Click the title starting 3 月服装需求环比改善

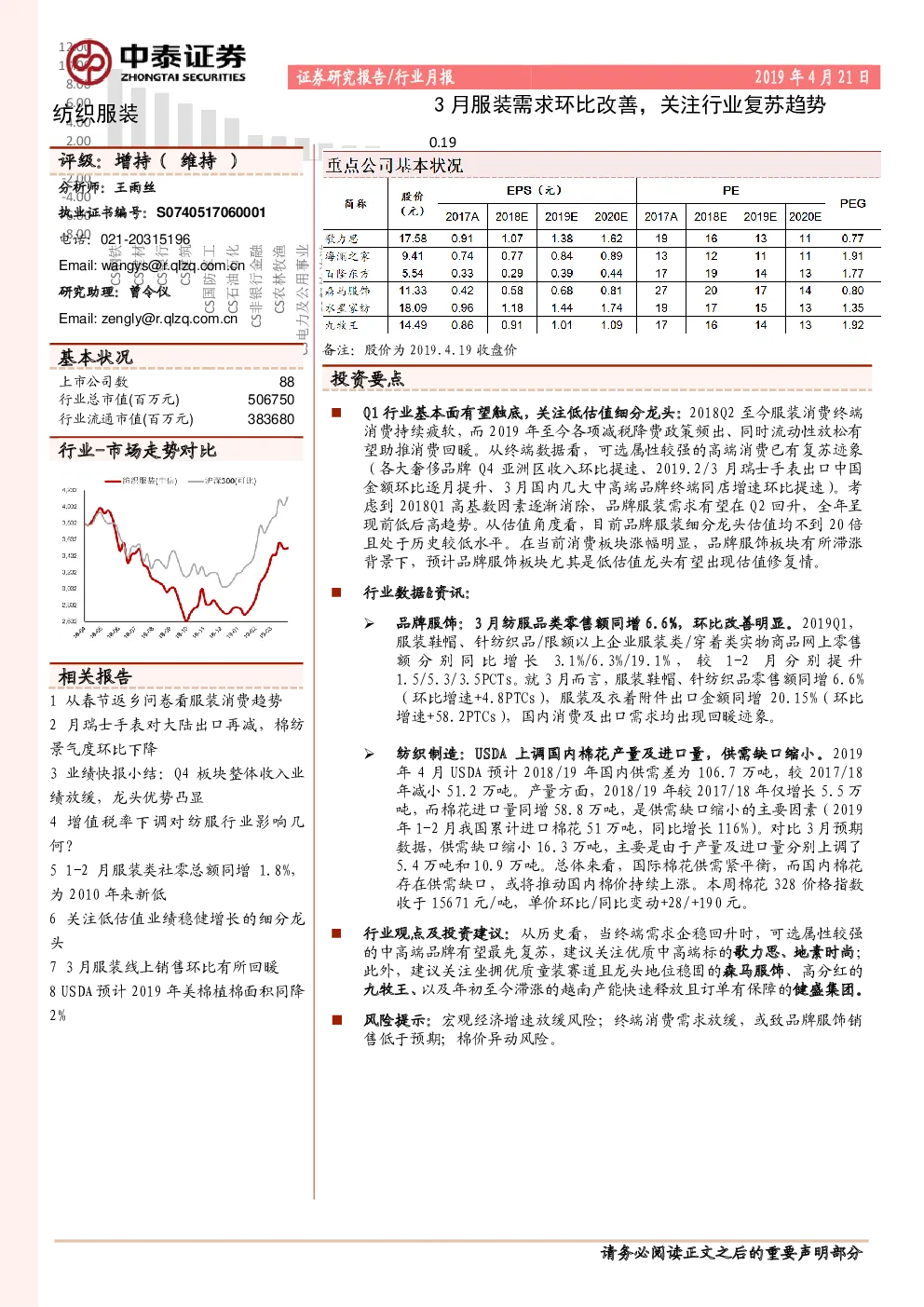[630, 104]
